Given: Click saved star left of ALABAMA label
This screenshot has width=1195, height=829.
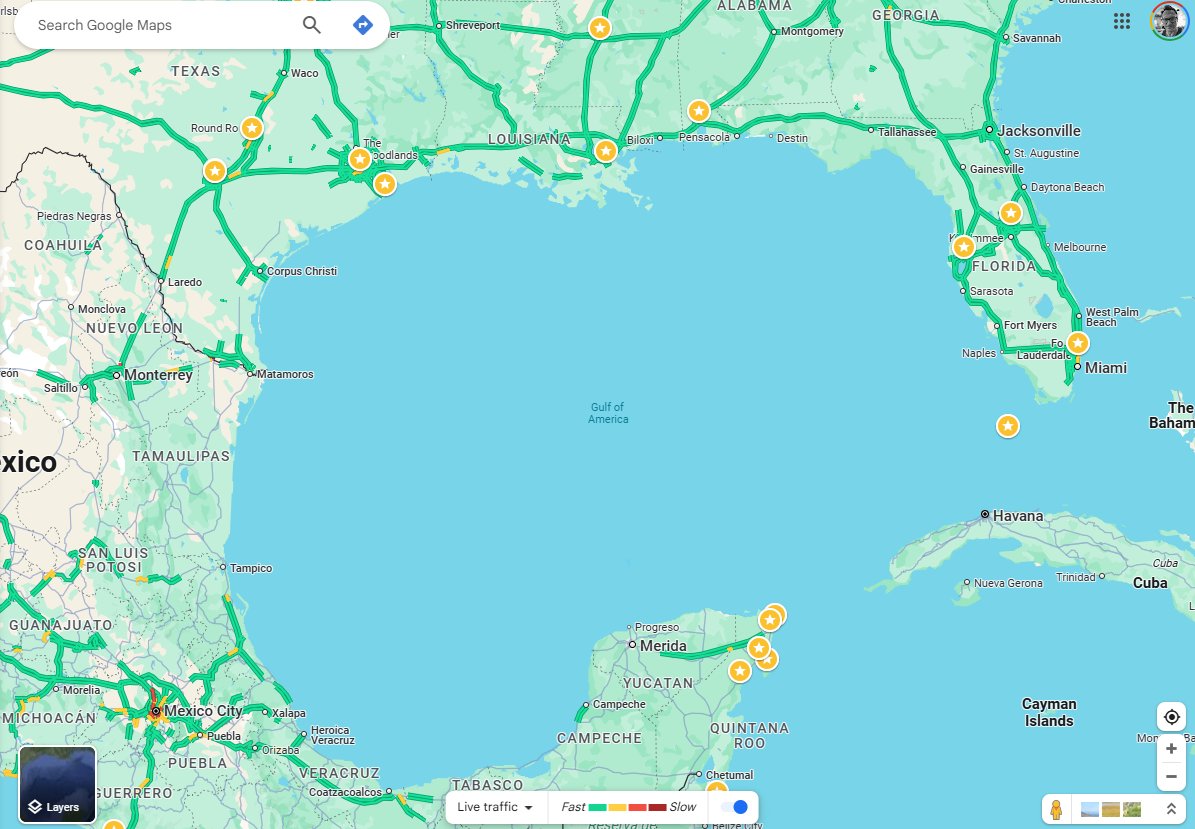Looking at the screenshot, I should [600, 28].
